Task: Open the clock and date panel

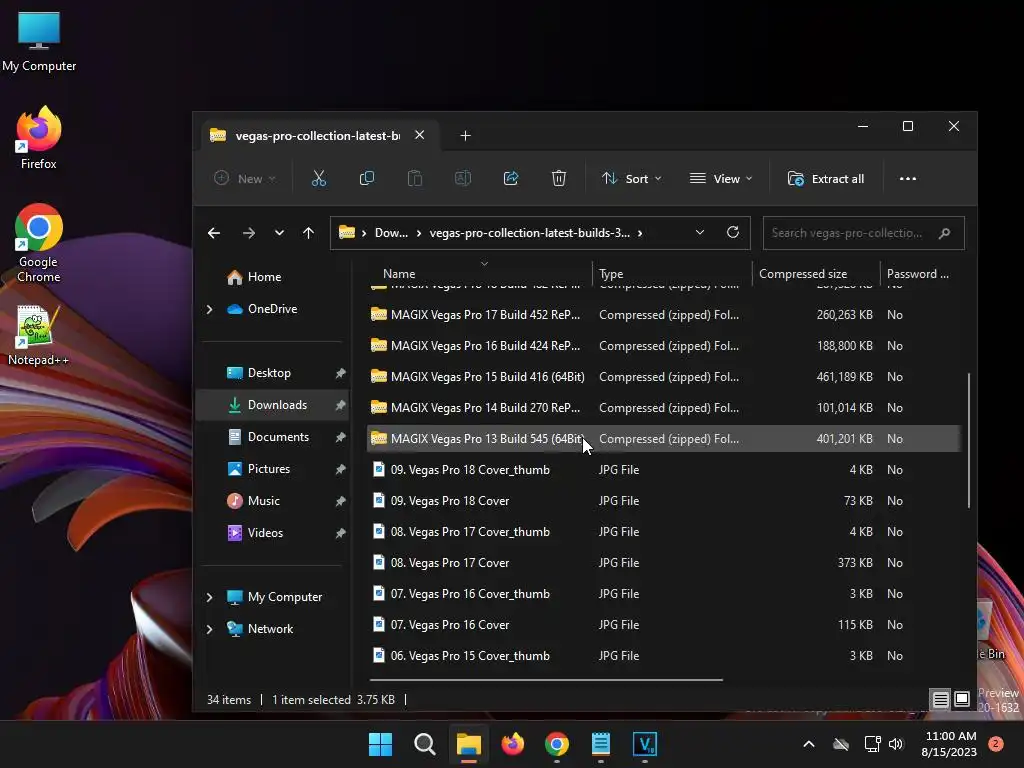Action: coord(950,744)
